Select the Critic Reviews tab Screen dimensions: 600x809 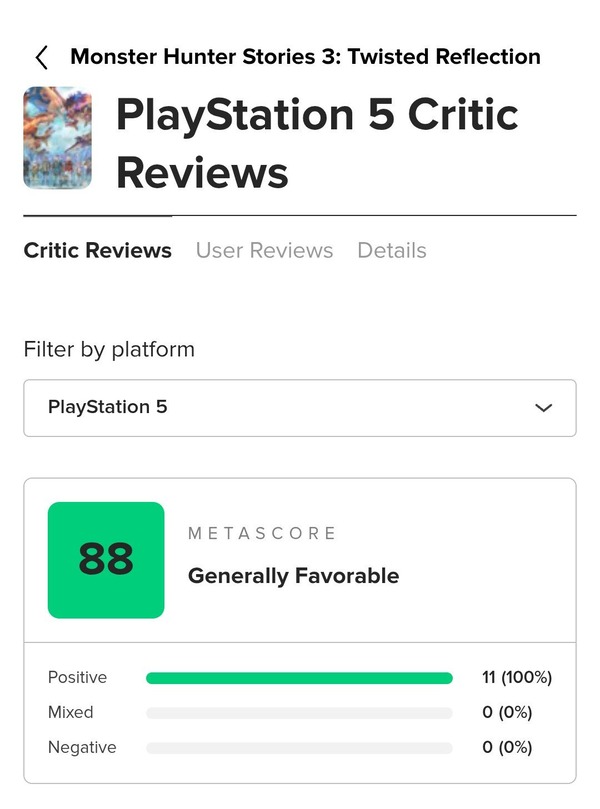pyautogui.click(x=97, y=251)
